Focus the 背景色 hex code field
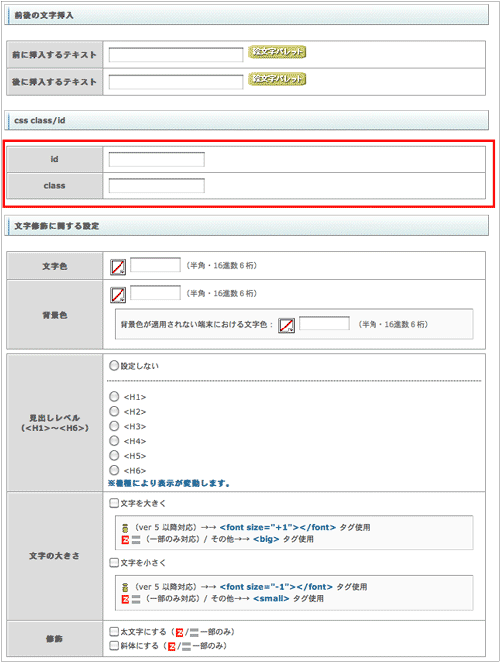This screenshot has height=662, width=500. (155, 293)
